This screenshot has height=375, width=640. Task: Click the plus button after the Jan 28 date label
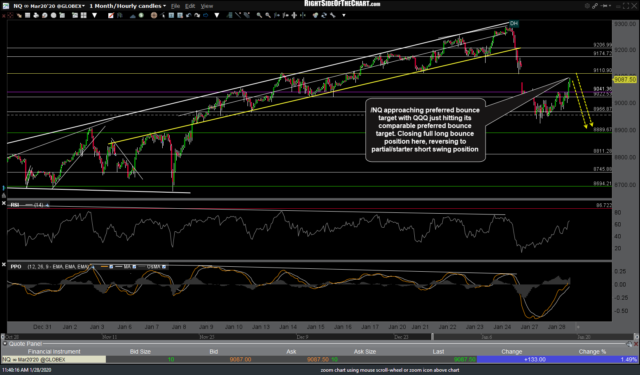[x=577, y=327]
